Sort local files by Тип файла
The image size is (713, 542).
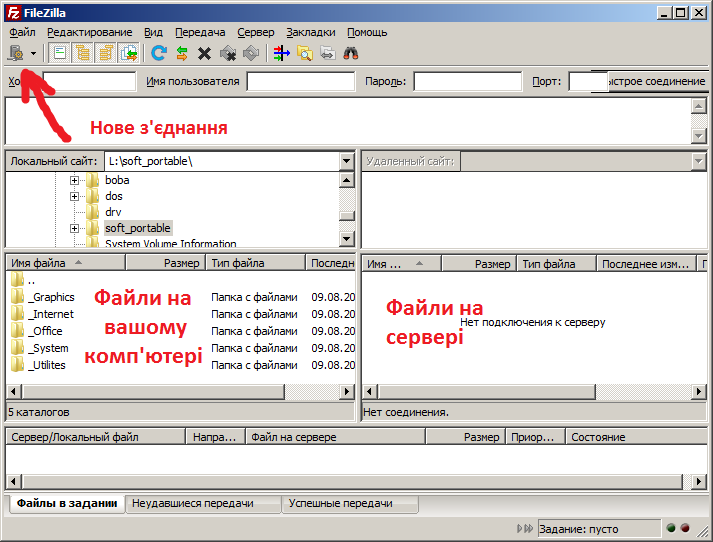256,263
